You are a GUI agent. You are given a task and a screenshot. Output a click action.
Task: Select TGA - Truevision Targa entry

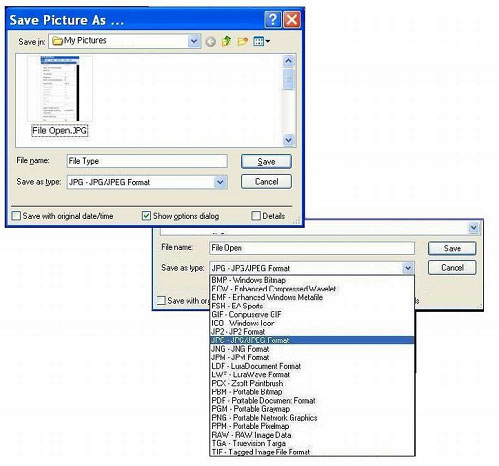coord(312,443)
